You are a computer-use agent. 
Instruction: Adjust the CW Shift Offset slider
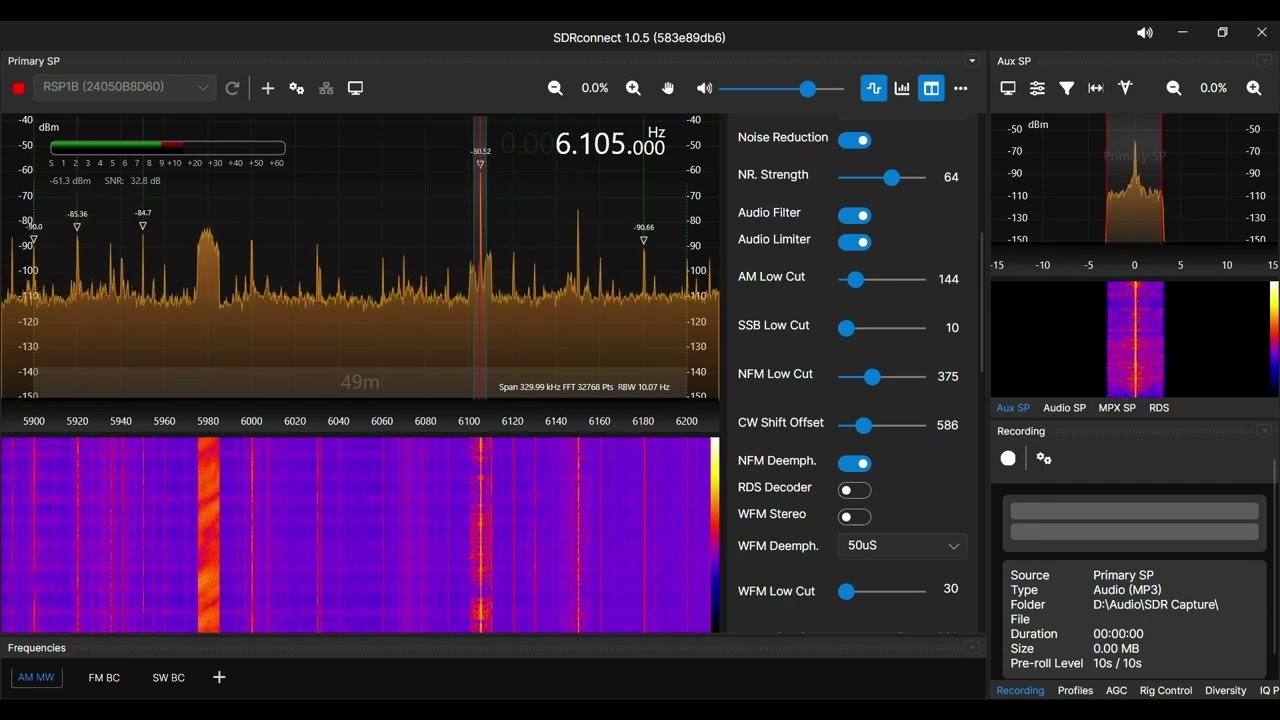click(882, 426)
